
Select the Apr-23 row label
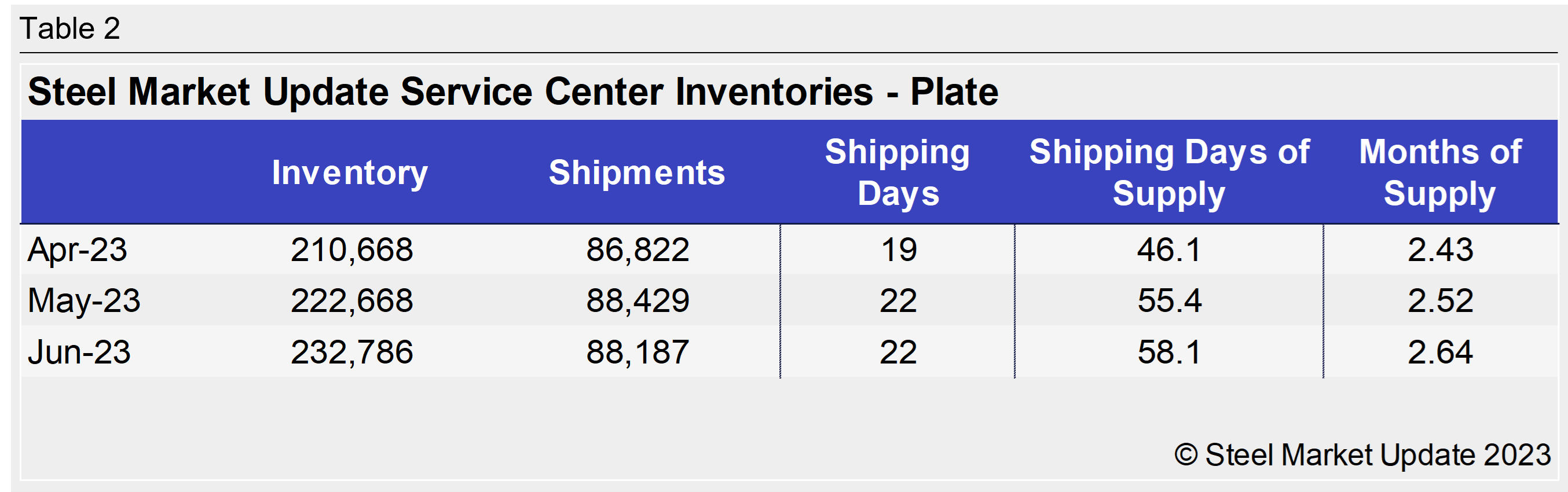[78, 250]
